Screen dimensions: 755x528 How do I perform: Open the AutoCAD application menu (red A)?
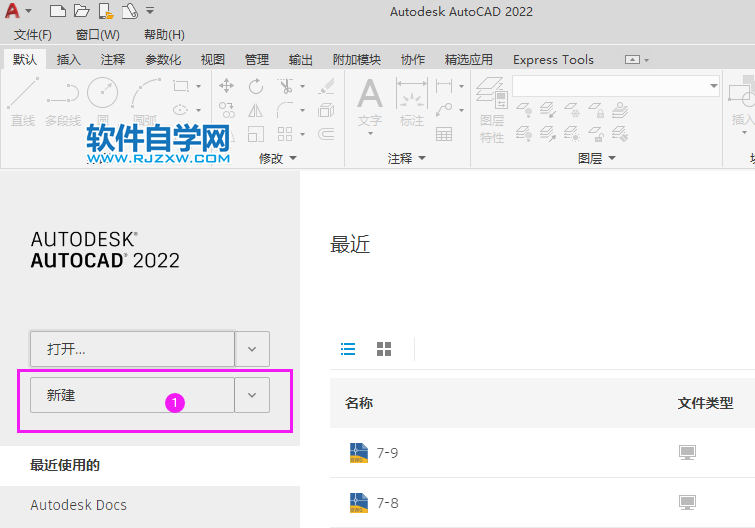tap(13, 11)
